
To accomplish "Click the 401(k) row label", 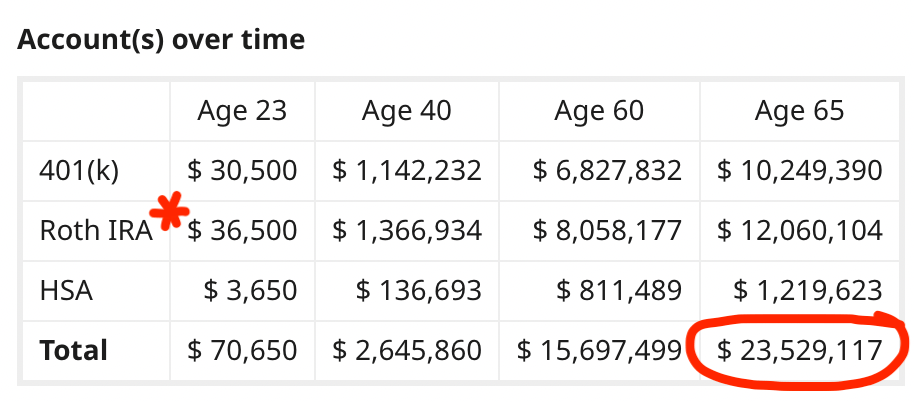I will (79, 171).
